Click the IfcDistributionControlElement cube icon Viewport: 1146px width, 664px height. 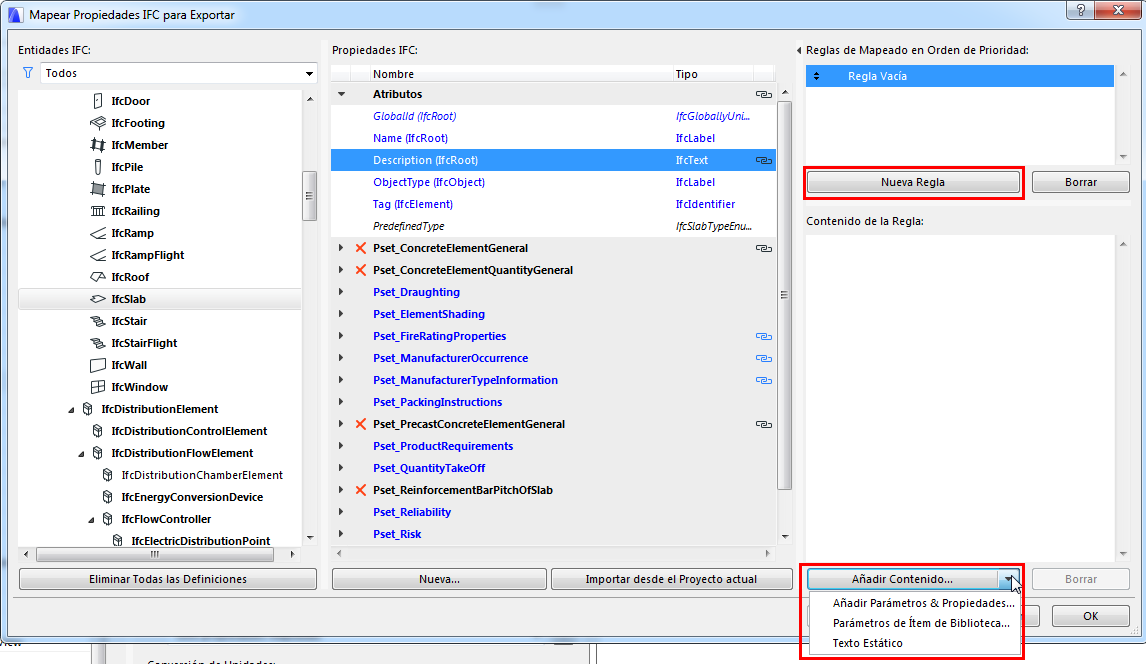pos(98,430)
